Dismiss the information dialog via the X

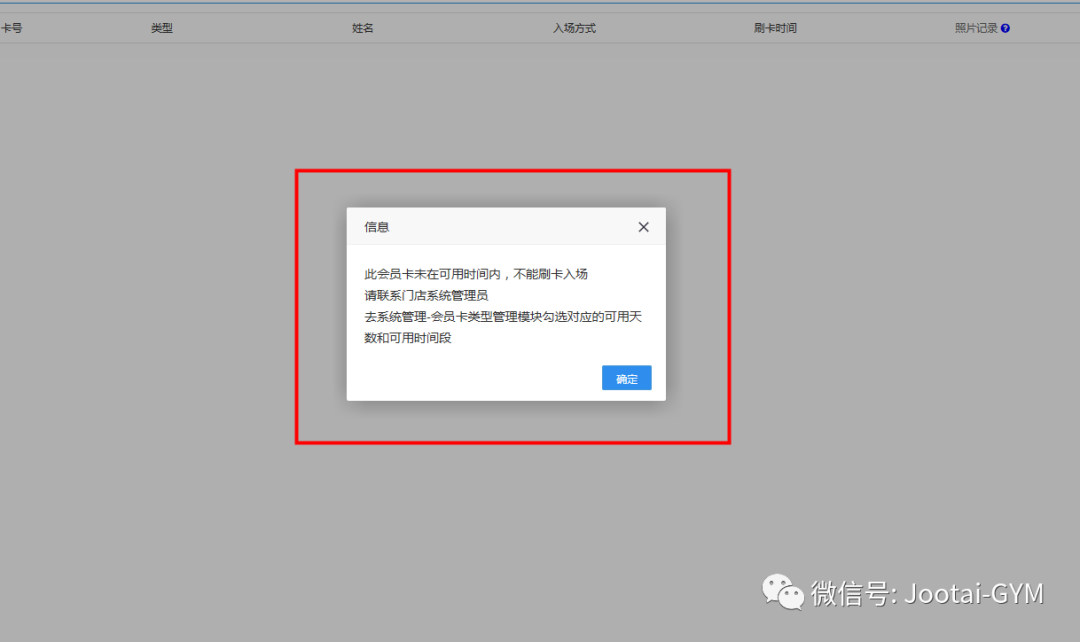pos(643,227)
